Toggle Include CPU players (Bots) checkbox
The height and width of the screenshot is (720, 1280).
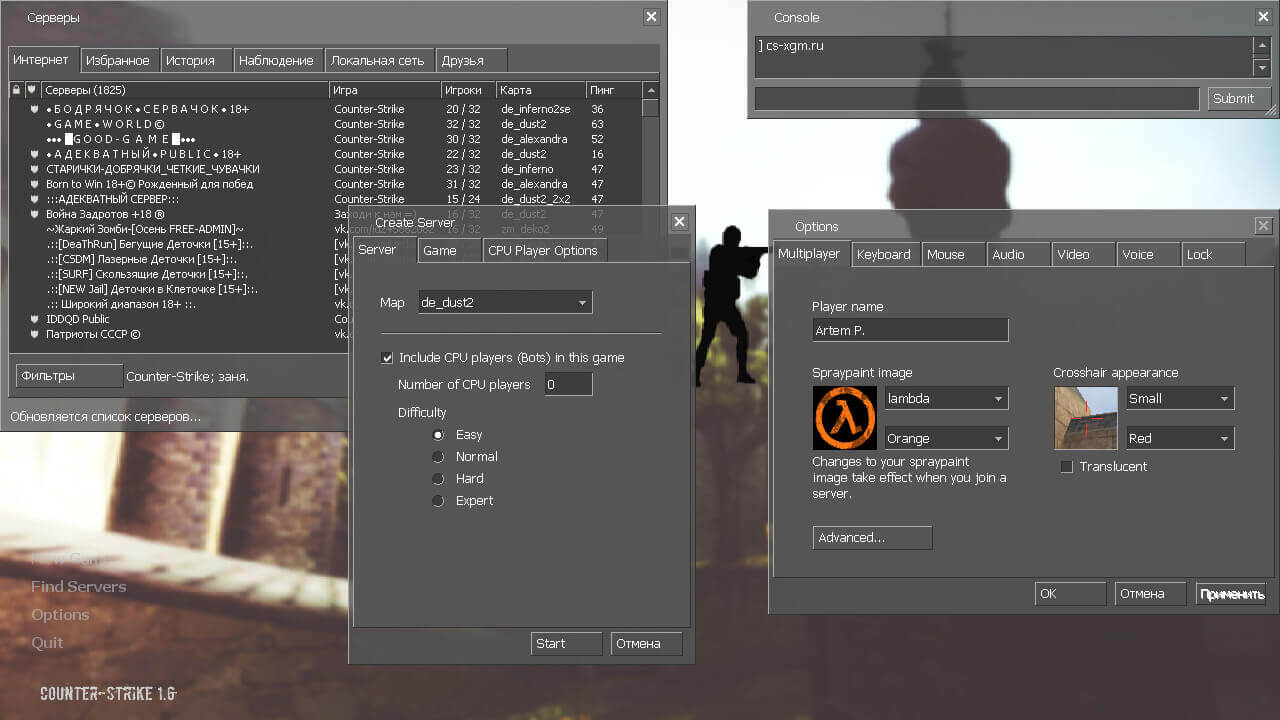pos(387,358)
